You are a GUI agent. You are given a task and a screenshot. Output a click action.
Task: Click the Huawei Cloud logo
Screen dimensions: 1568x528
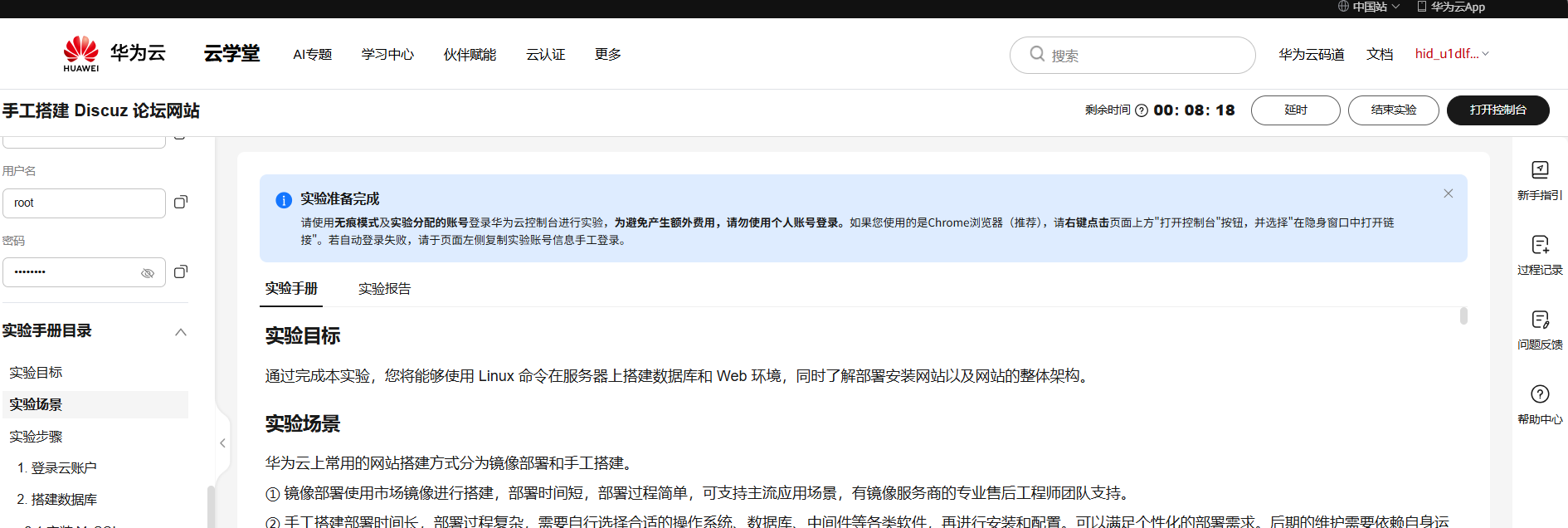[x=114, y=54]
